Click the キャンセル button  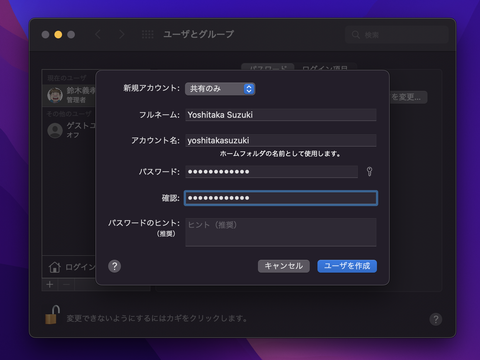pyautogui.click(x=284, y=266)
